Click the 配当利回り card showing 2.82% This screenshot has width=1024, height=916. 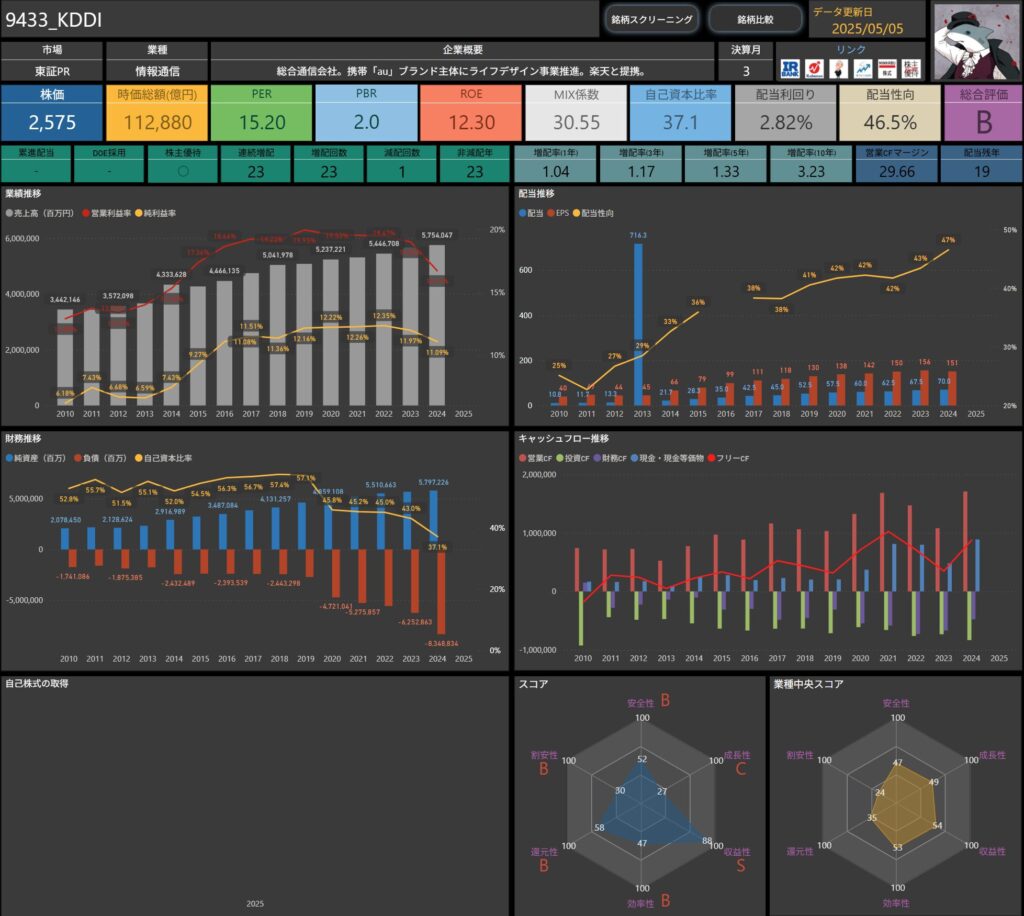786,113
